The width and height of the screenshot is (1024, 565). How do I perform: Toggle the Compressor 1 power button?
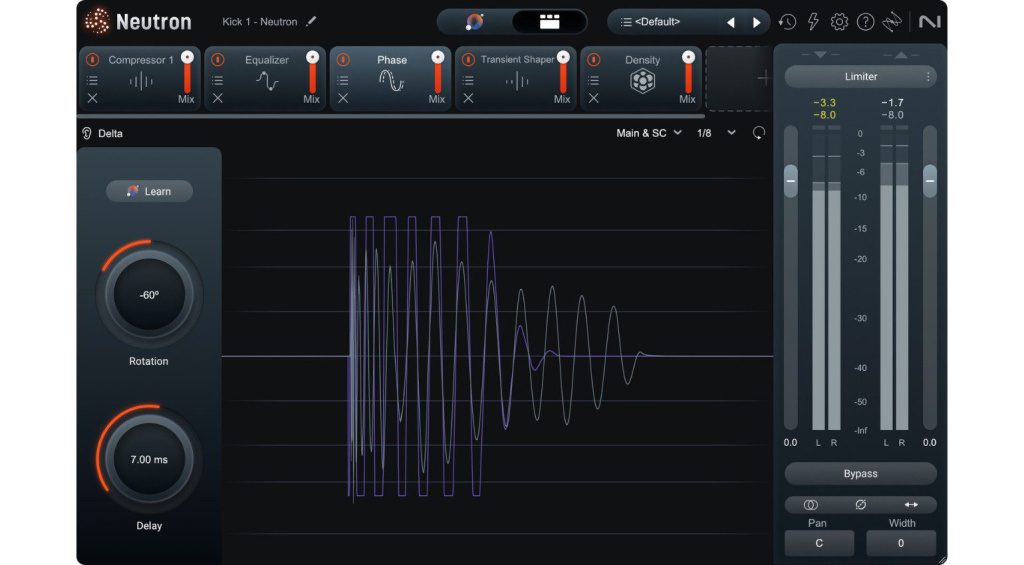point(93,59)
